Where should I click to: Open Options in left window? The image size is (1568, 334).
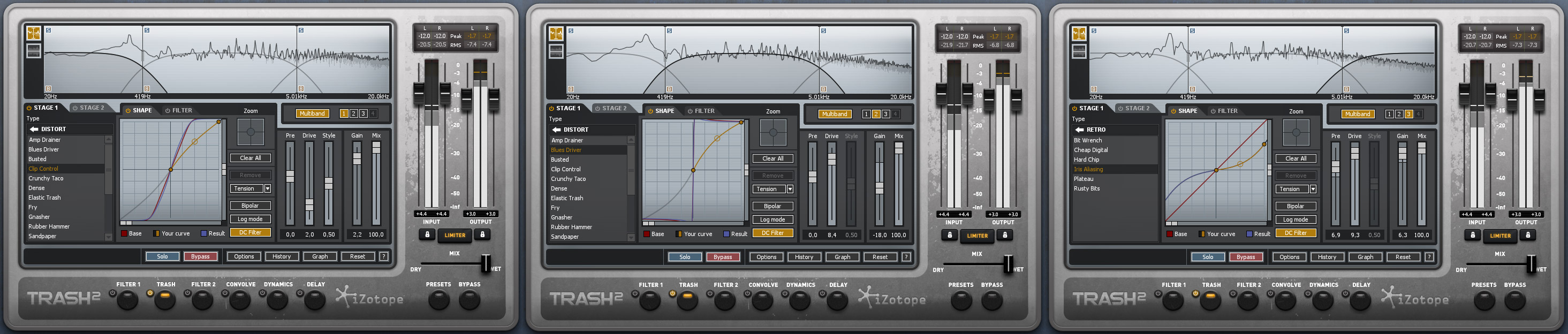(x=244, y=257)
